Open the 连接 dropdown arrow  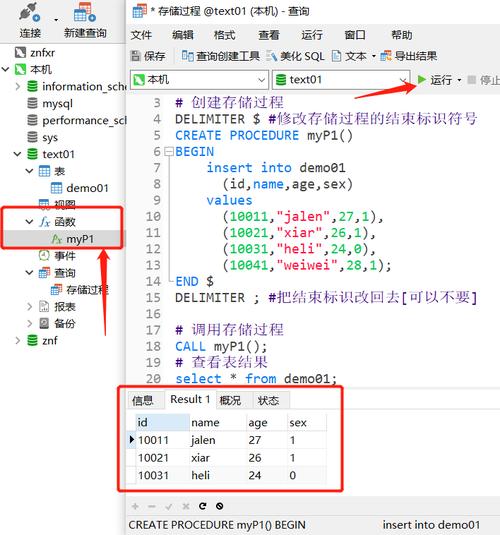56,20
